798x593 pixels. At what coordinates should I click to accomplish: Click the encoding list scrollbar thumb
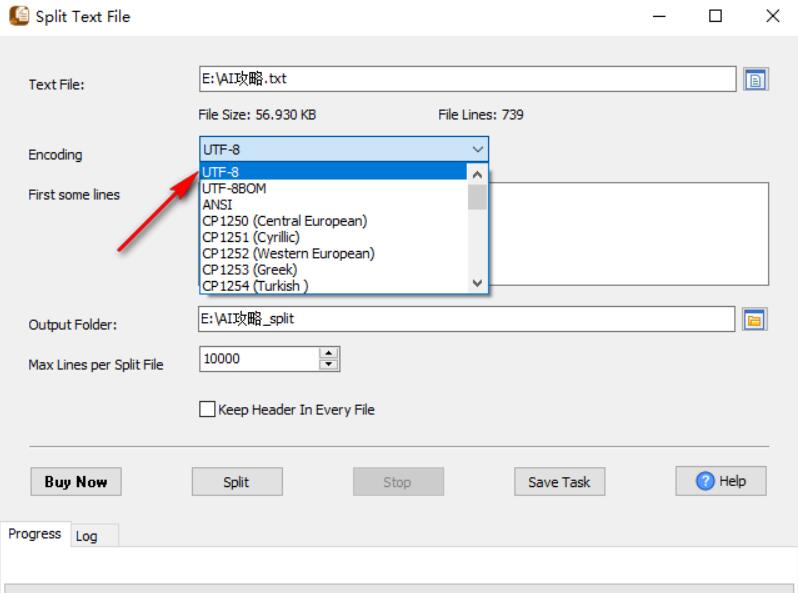(x=477, y=197)
